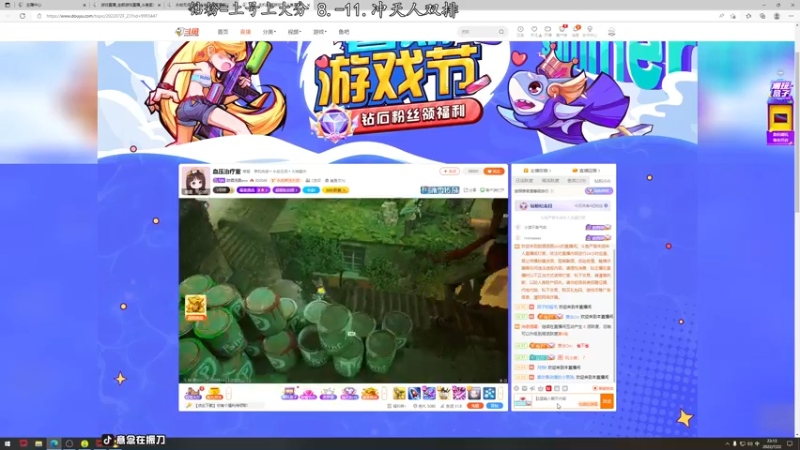Click the creator center lightbulb icon

[x=589, y=31]
